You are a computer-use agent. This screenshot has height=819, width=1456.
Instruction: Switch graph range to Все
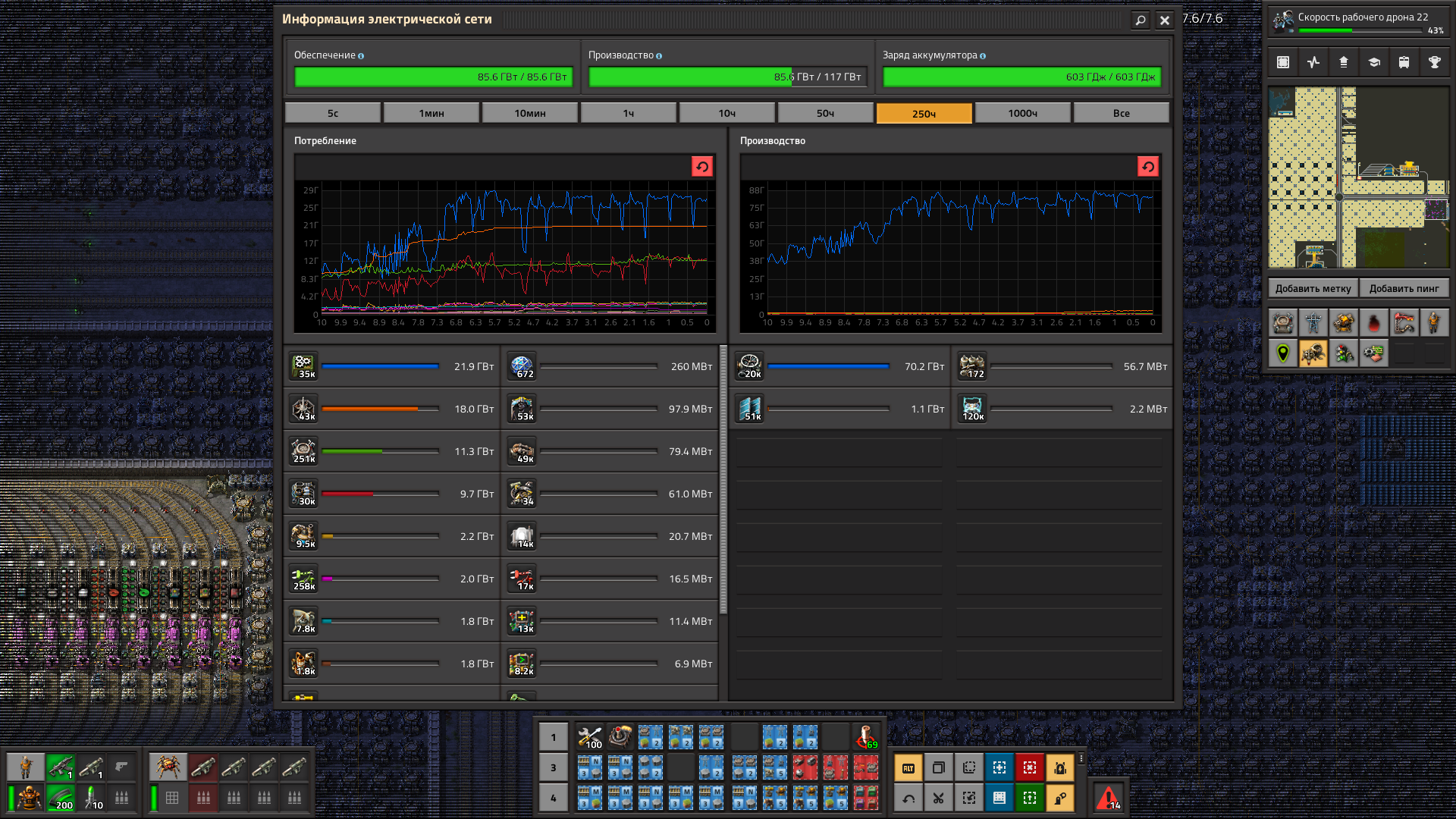(x=1122, y=113)
